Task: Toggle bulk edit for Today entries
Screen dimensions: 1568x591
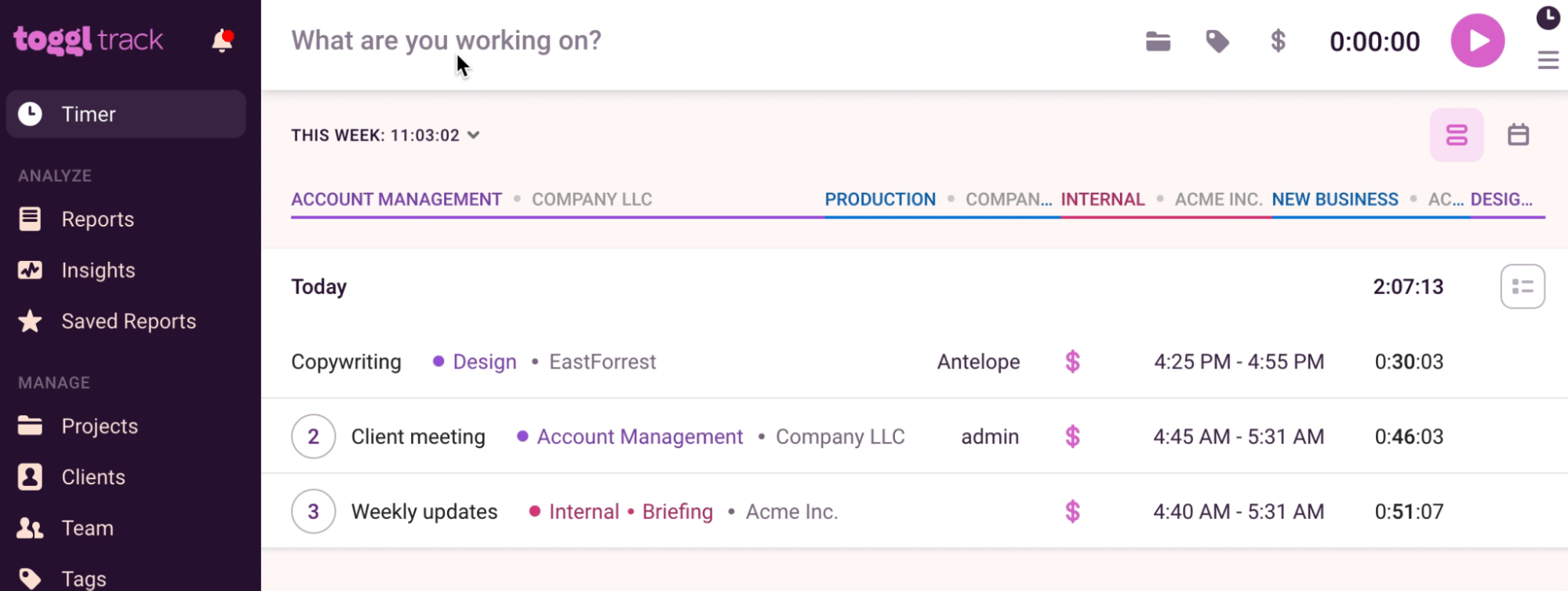Action: [x=1522, y=287]
